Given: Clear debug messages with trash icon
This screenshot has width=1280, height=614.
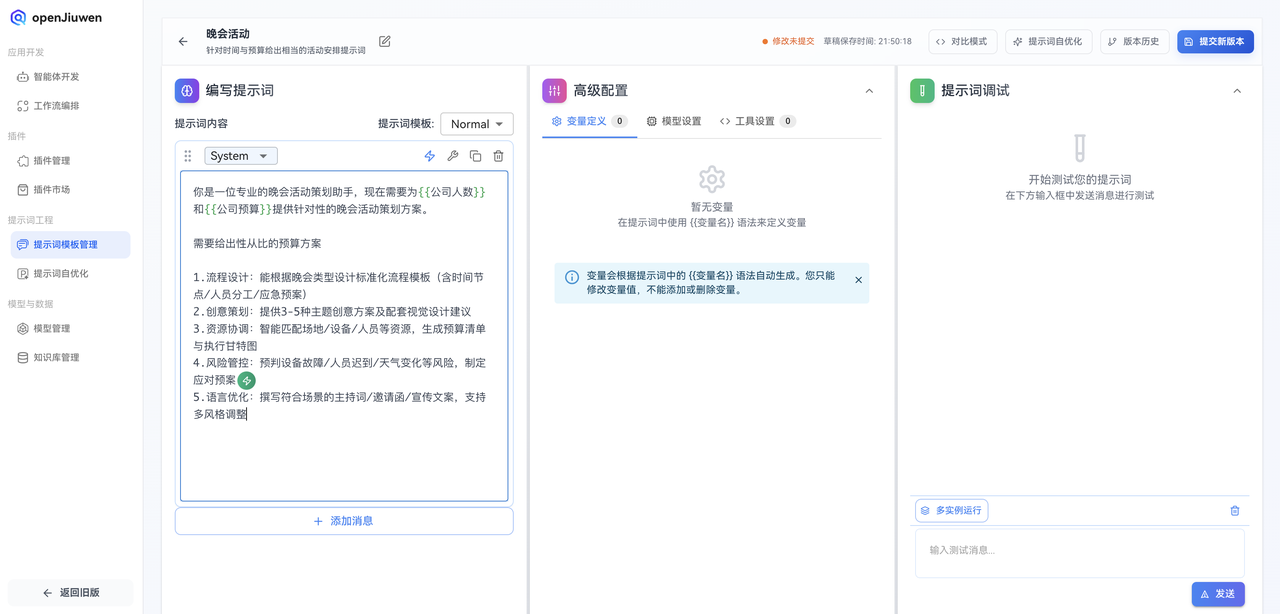Looking at the screenshot, I should coord(1235,511).
